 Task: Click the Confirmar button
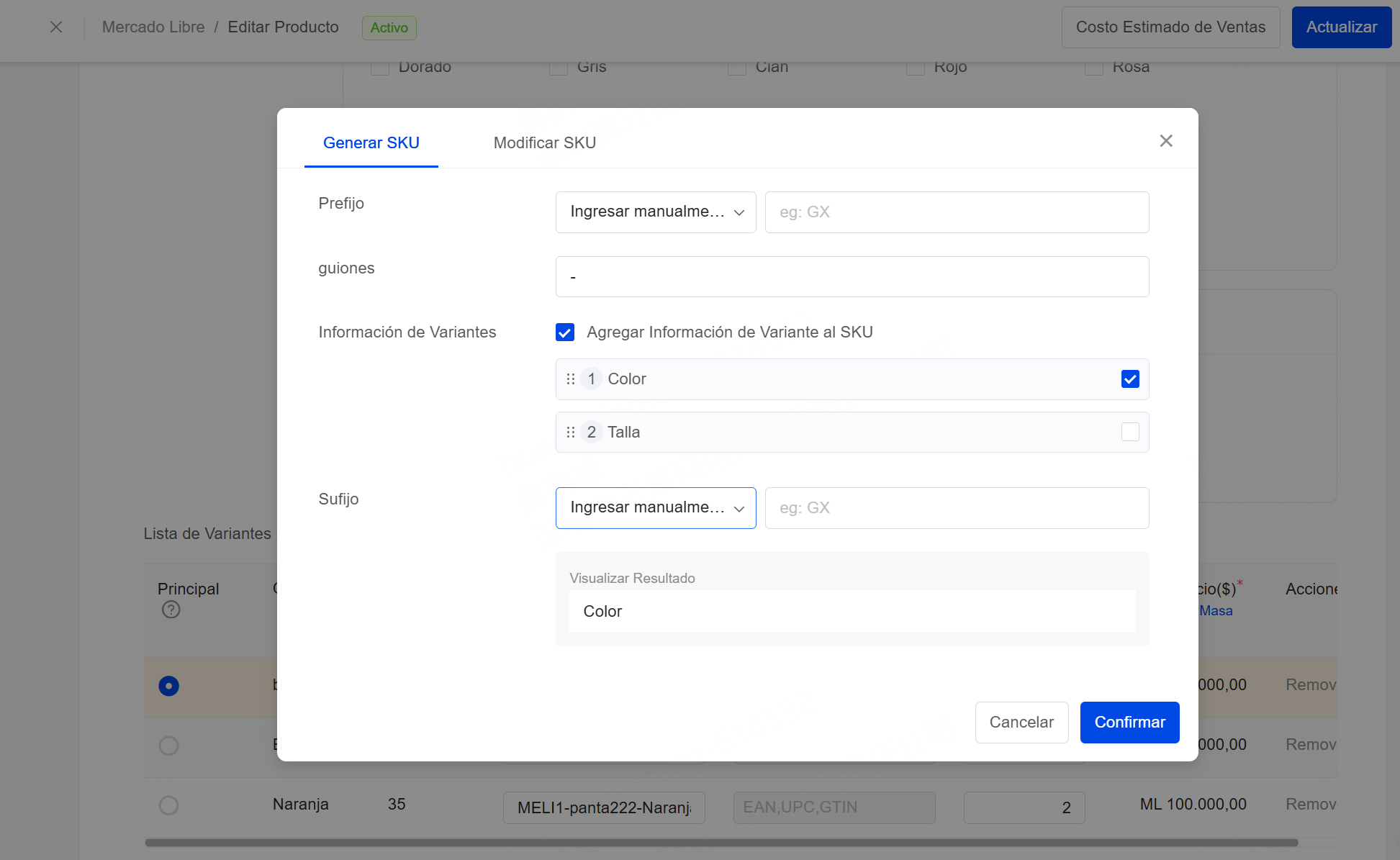pyautogui.click(x=1129, y=723)
